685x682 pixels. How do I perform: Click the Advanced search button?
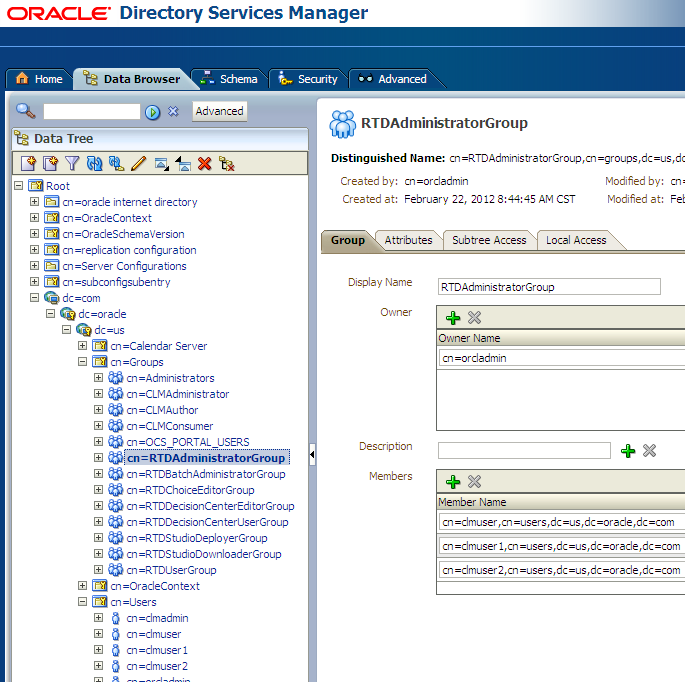coord(219,111)
